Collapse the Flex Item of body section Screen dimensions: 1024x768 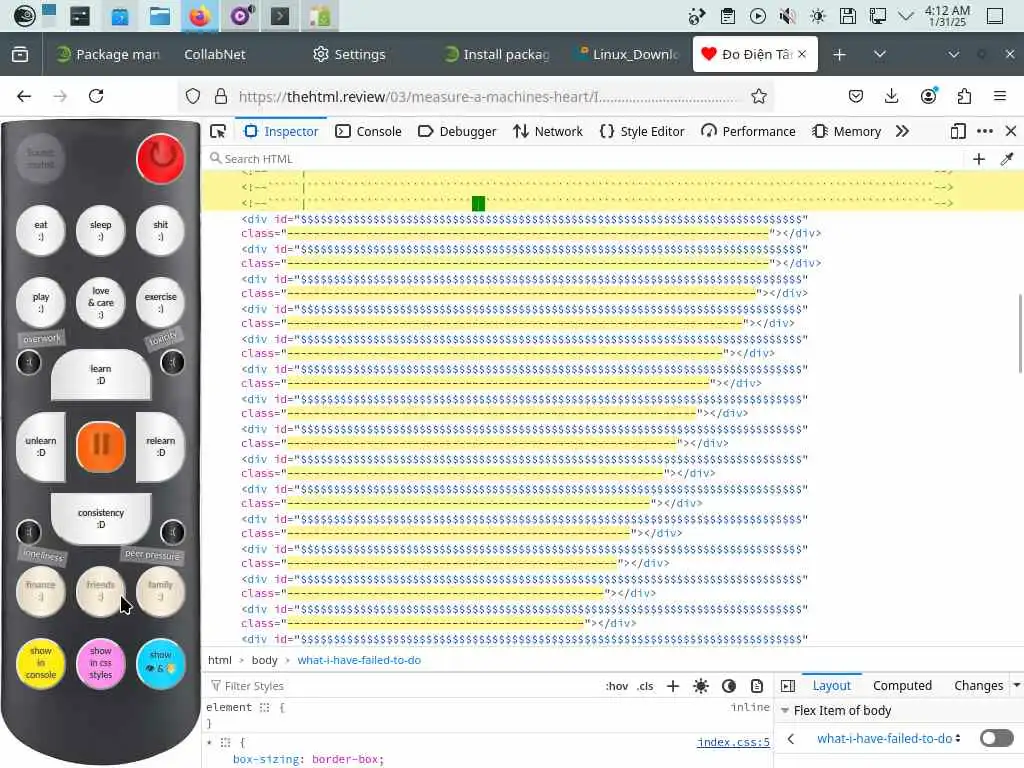tap(785, 711)
